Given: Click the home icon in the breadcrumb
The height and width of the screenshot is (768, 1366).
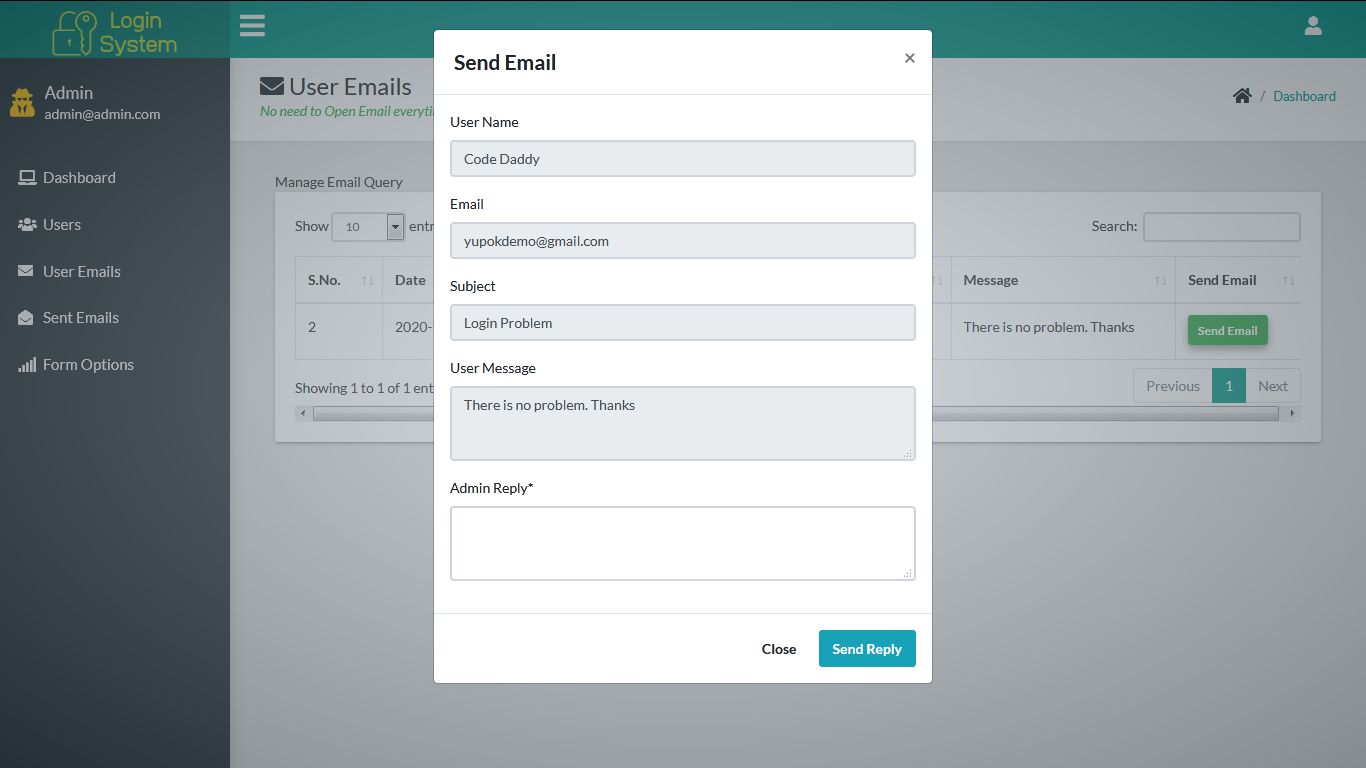Looking at the screenshot, I should 1242,95.
